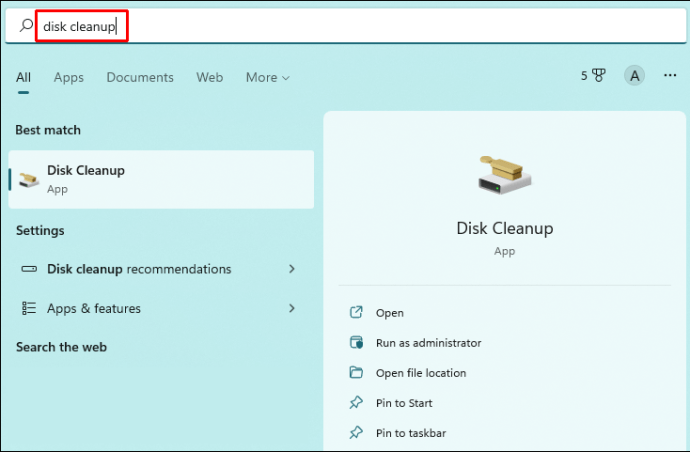Image resolution: width=690 pixels, height=452 pixels.
Task: Expand Disk cleanup recommendations chevron
Action: (x=292, y=269)
